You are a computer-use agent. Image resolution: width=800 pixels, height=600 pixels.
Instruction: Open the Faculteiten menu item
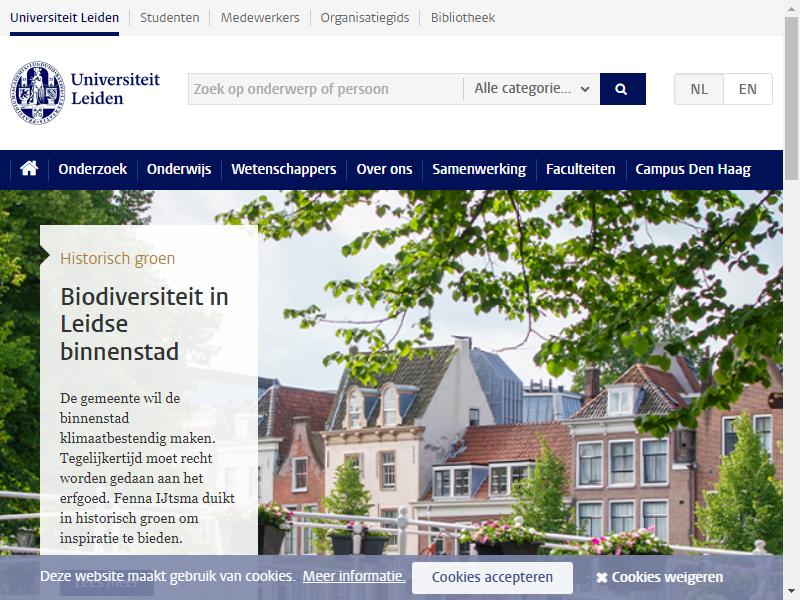[581, 169]
